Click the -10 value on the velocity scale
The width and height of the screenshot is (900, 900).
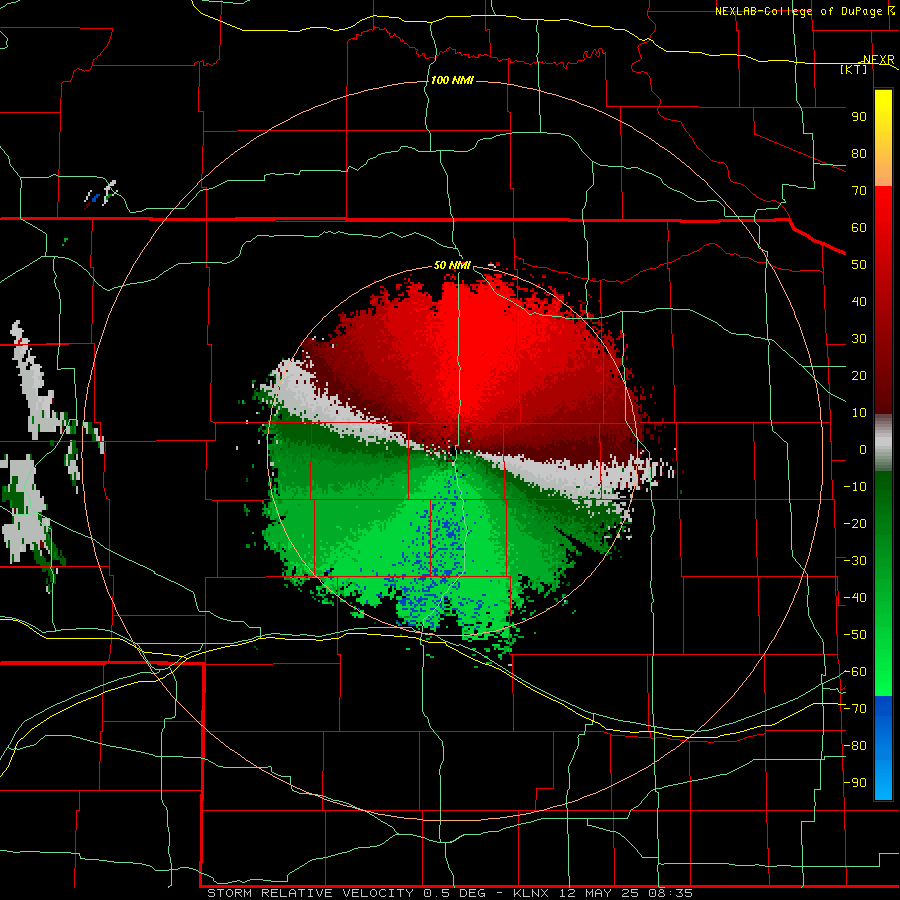[855, 487]
